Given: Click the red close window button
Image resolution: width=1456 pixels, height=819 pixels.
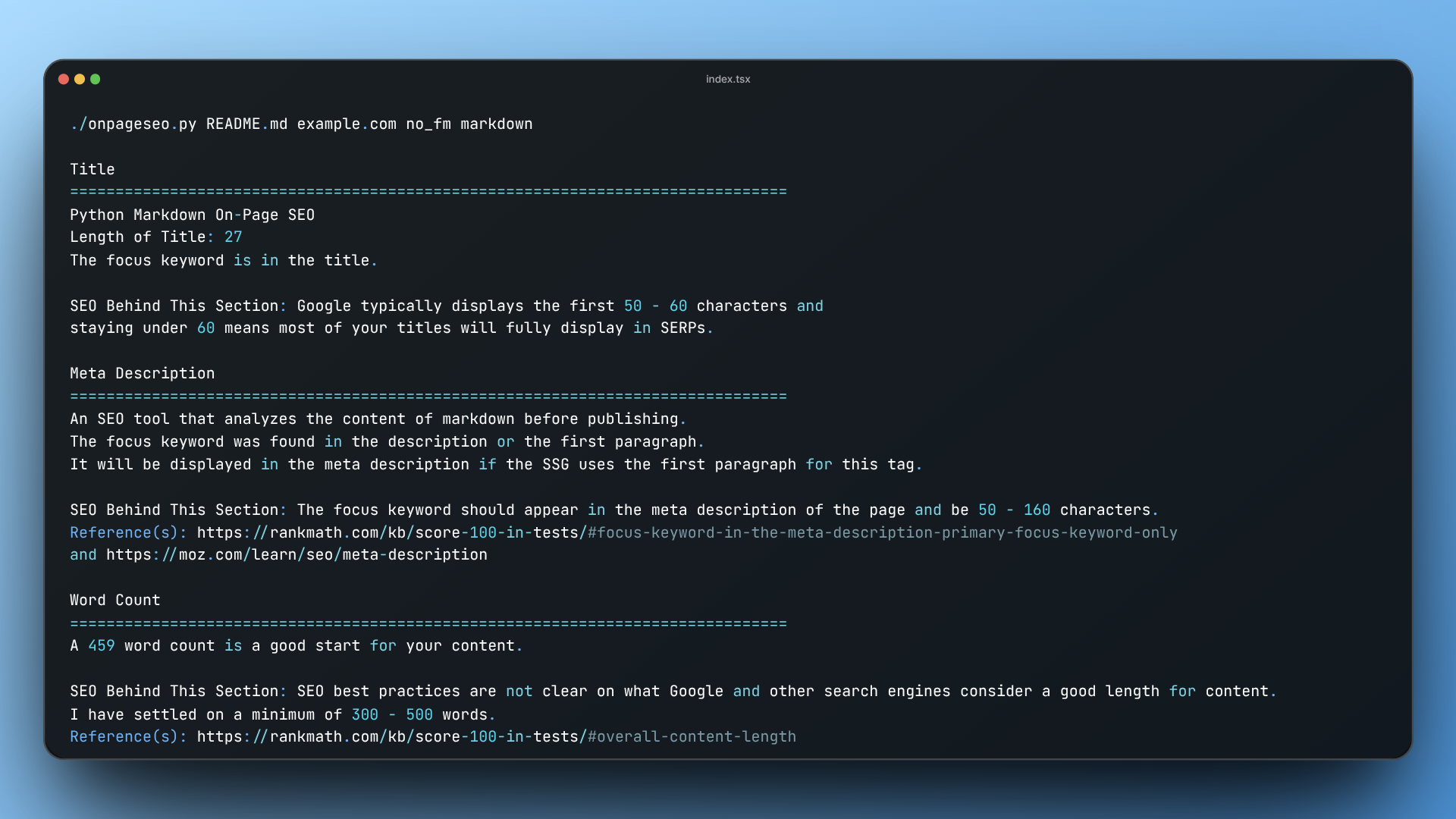Looking at the screenshot, I should click(x=64, y=79).
